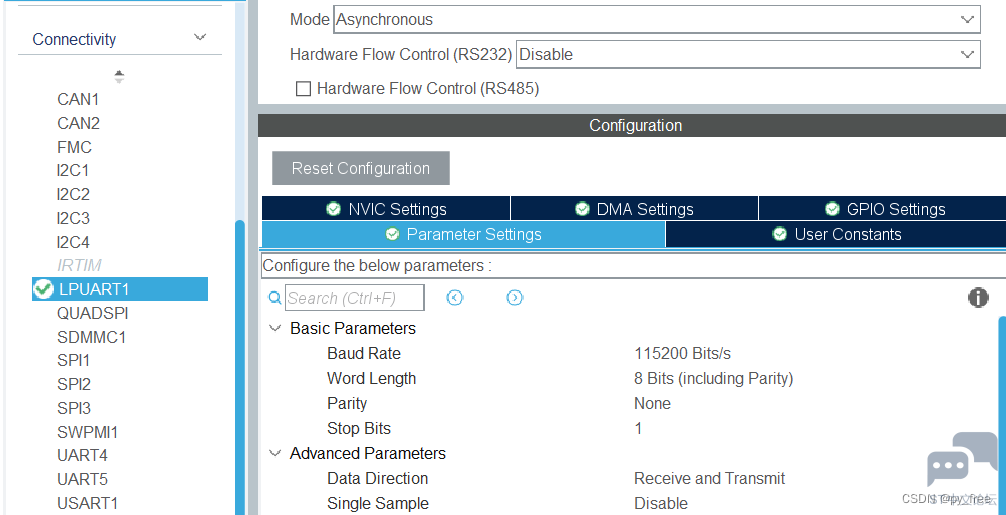Screen dimensions: 1006x515
Task: Select I2C3 peripheral
Action: coord(72,218)
